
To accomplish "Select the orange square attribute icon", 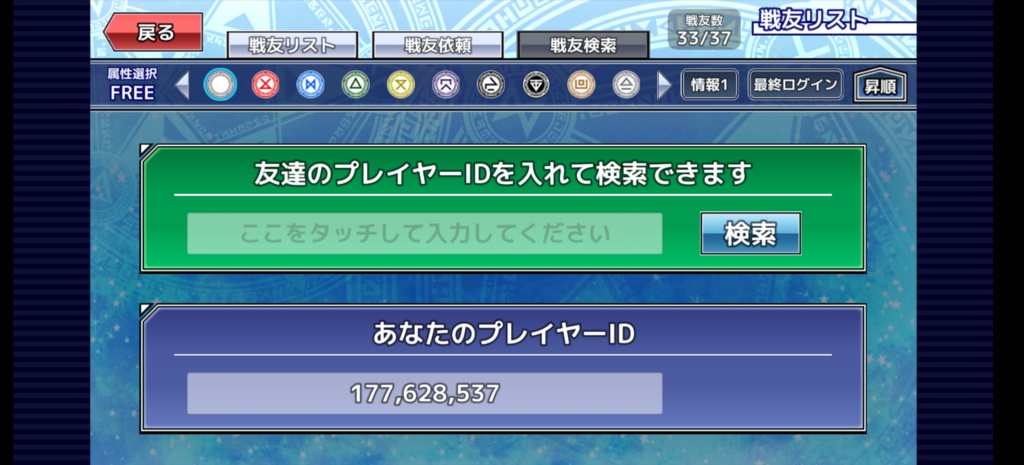I will [581, 85].
